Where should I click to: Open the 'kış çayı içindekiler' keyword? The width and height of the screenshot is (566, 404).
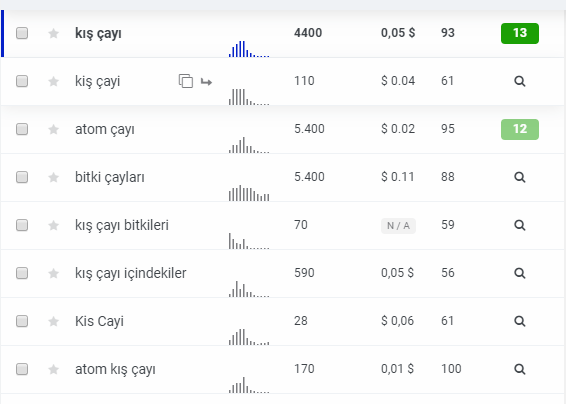point(131,273)
